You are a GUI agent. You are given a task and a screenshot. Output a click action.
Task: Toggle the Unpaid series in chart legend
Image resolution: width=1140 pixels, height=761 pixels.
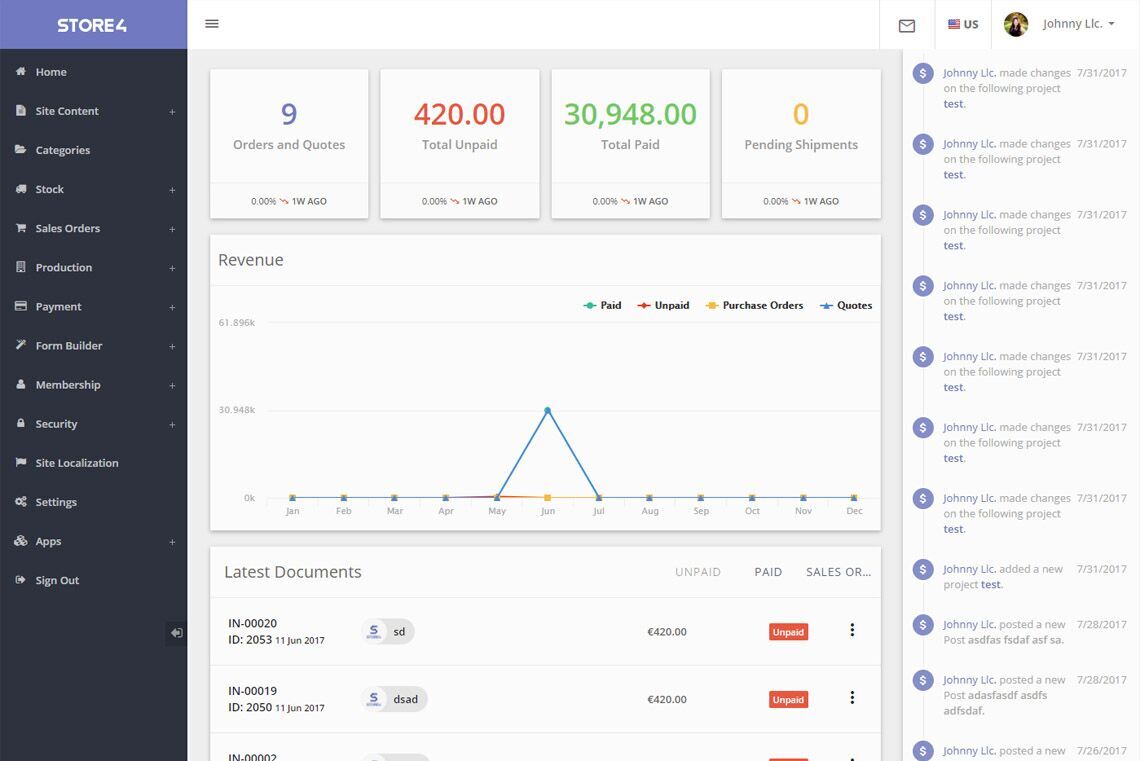pos(663,306)
